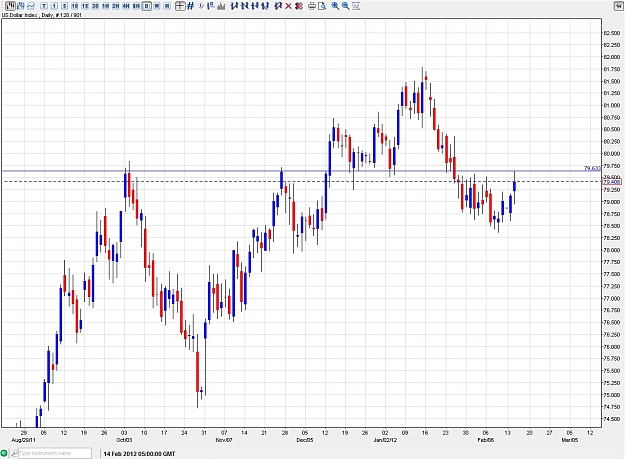Click the Jan/02/12 date label on the time axis

click(x=385, y=440)
